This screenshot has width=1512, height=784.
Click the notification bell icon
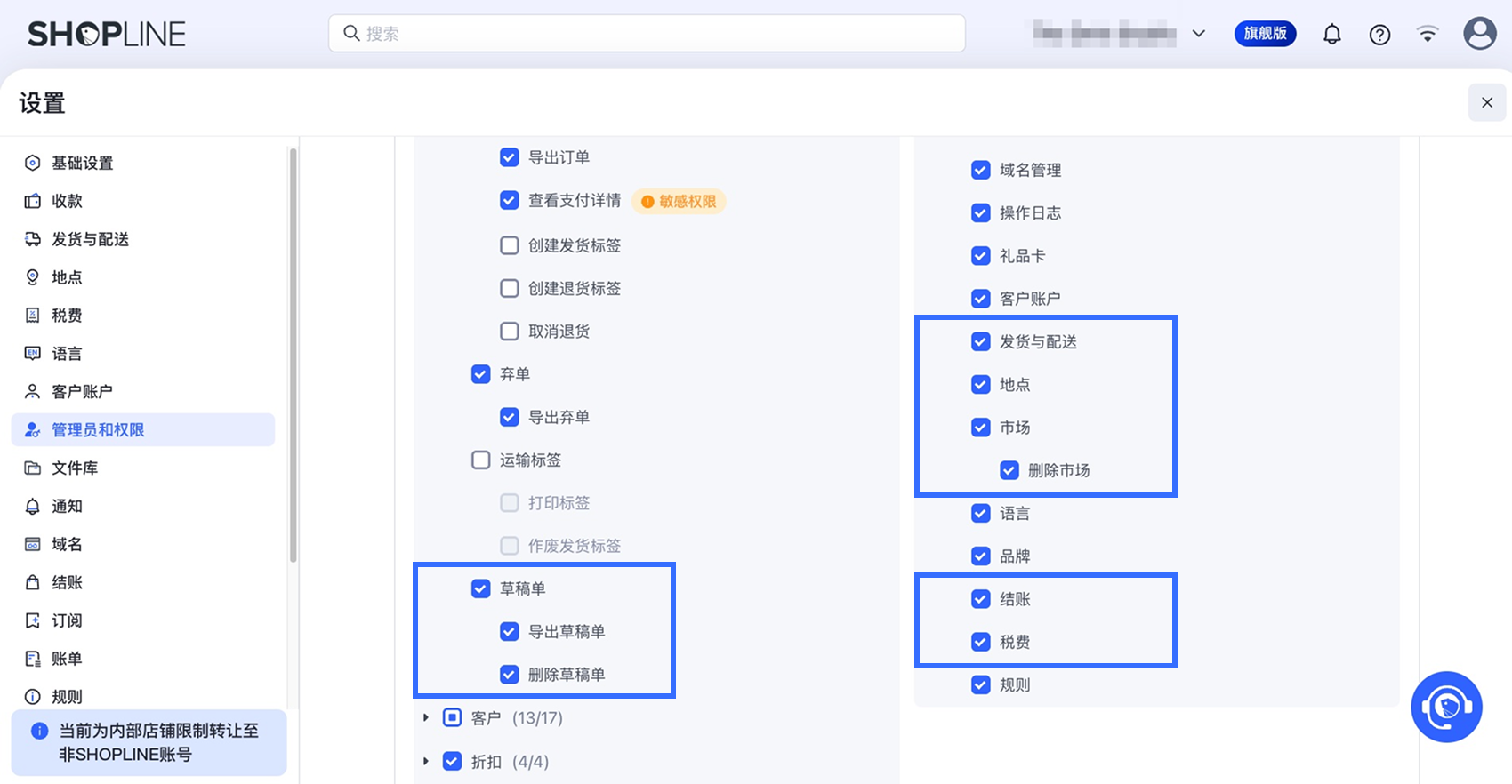1331,35
